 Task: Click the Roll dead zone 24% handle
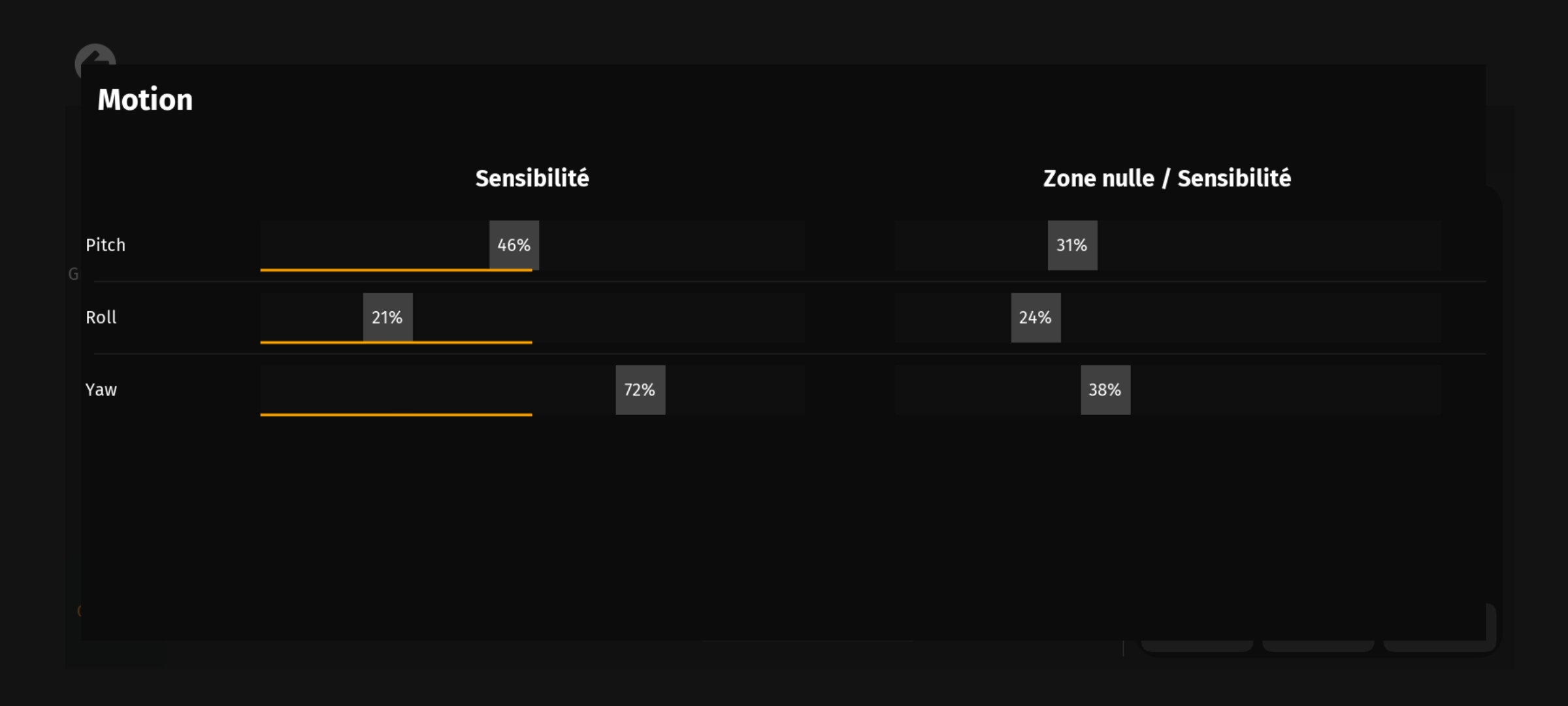tap(1036, 318)
